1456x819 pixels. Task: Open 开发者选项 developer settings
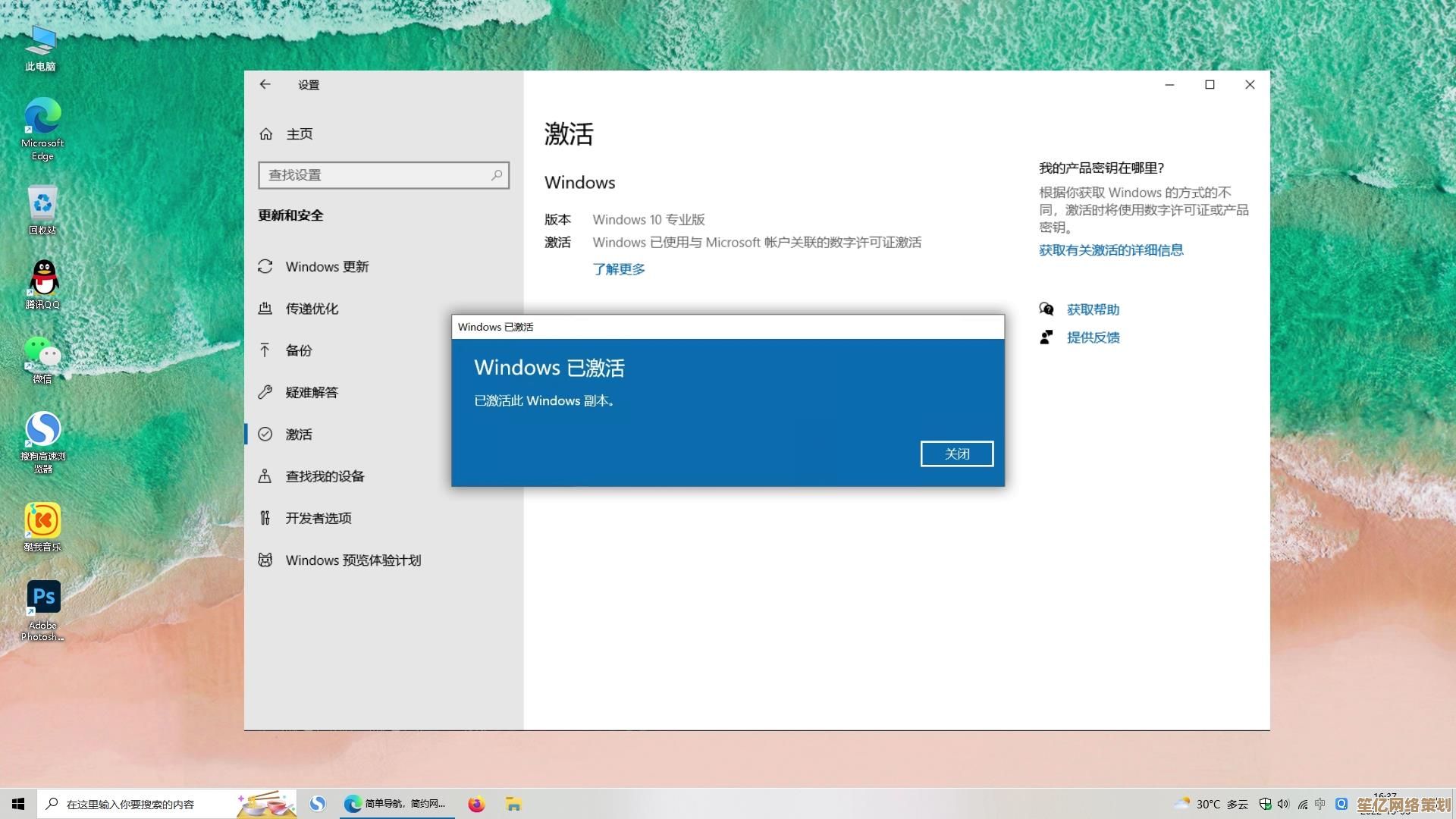point(318,518)
